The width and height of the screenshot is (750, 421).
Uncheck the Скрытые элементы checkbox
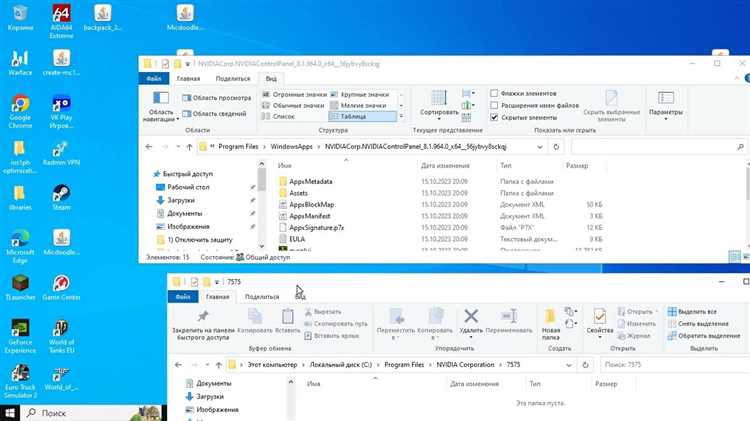pos(494,117)
